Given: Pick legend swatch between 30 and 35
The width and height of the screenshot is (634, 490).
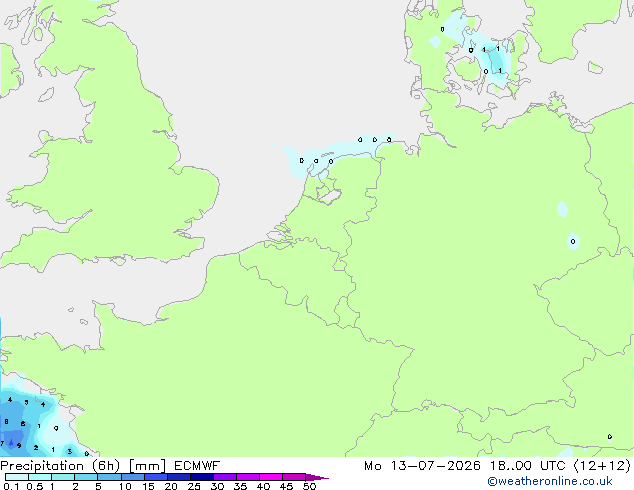Looking at the screenshot, I should coord(225,477).
